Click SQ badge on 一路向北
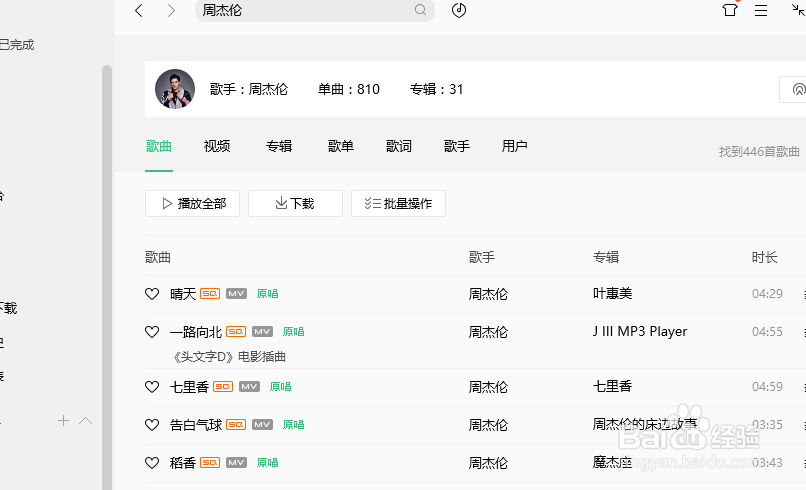 pyautogui.click(x=236, y=332)
